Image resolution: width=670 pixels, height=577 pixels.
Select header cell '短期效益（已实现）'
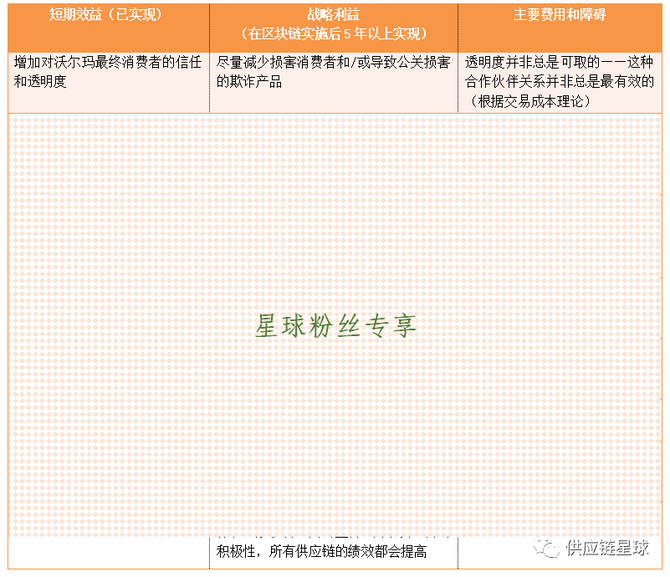[x=109, y=27]
